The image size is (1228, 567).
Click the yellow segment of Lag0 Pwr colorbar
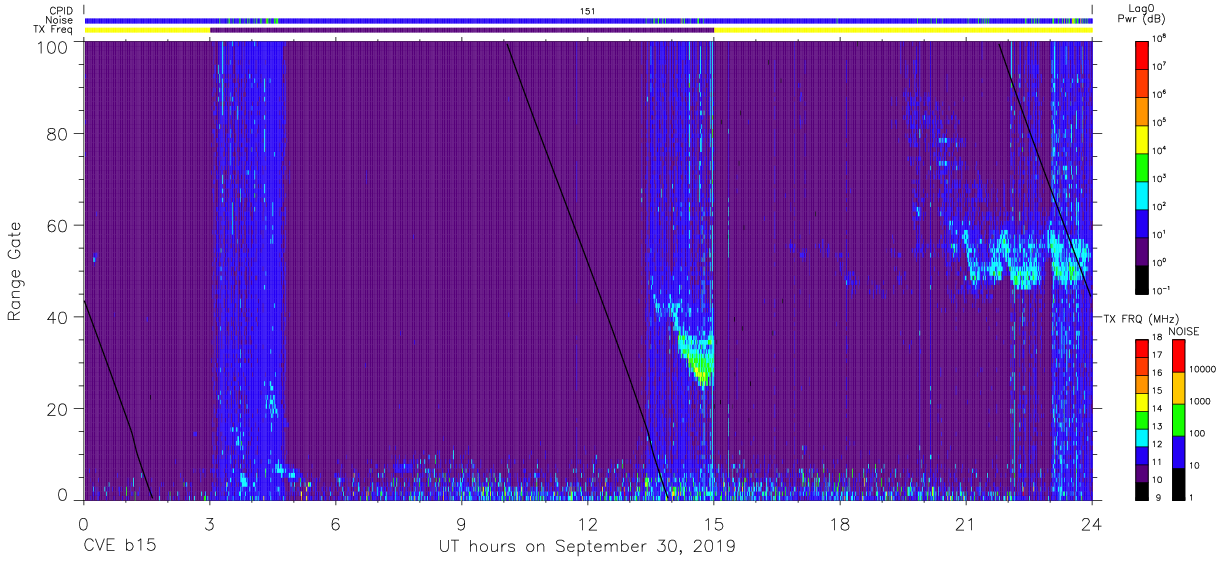[1142, 138]
